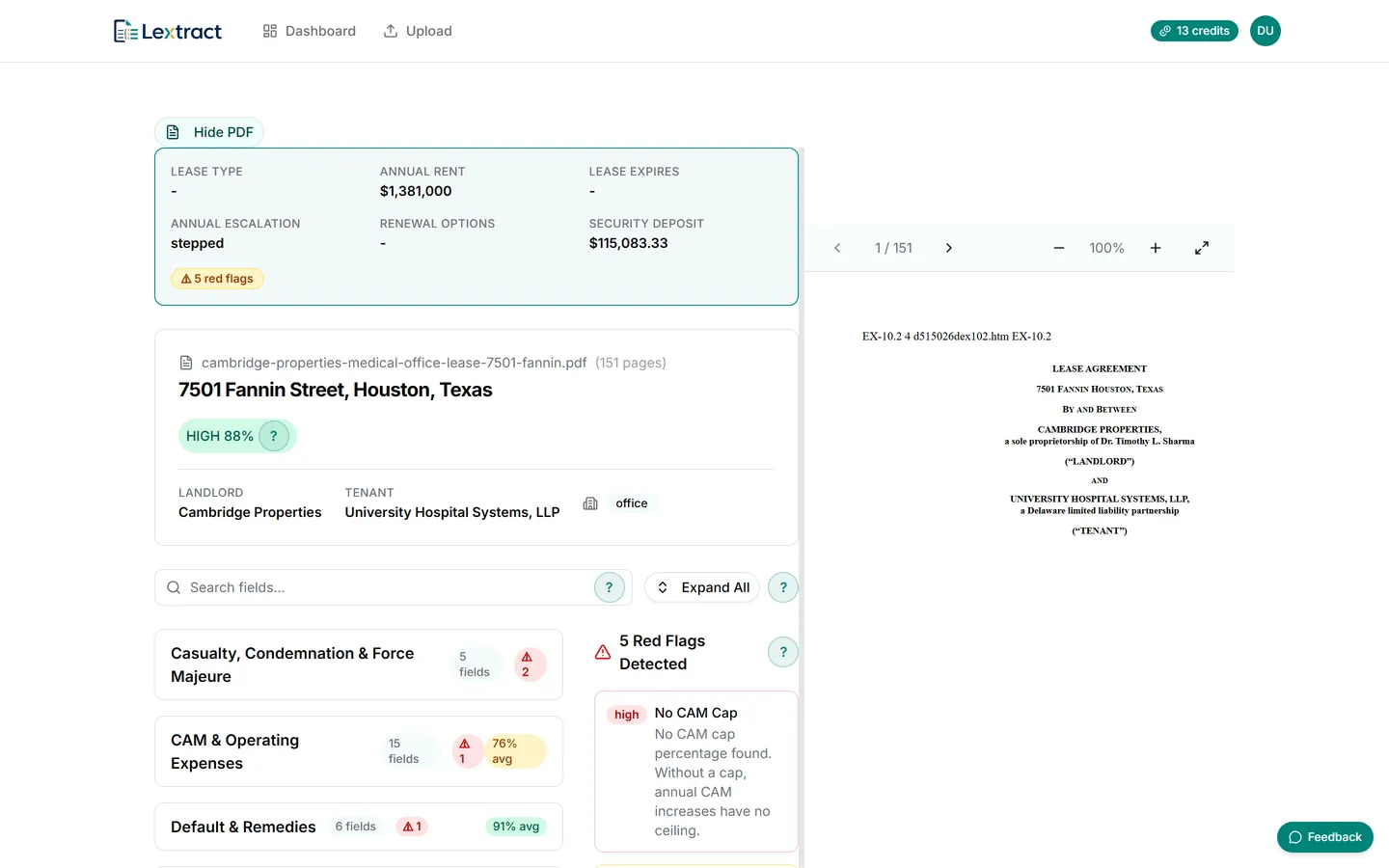Viewport: 1389px width, 868px height.
Task: Click the Hide PDF button
Action: (x=209, y=132)
